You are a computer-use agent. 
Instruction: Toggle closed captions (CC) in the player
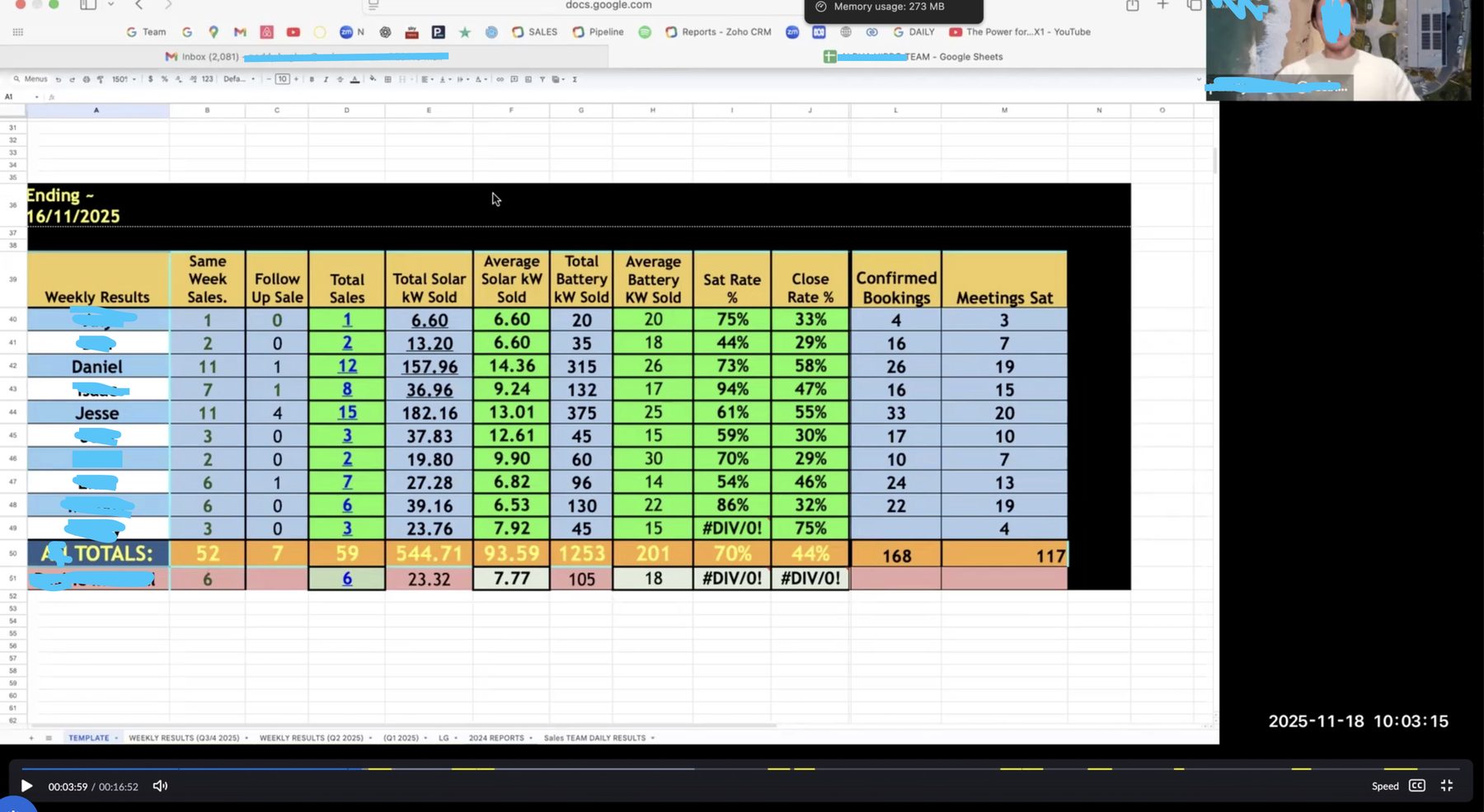click(x=1417, y=786)
